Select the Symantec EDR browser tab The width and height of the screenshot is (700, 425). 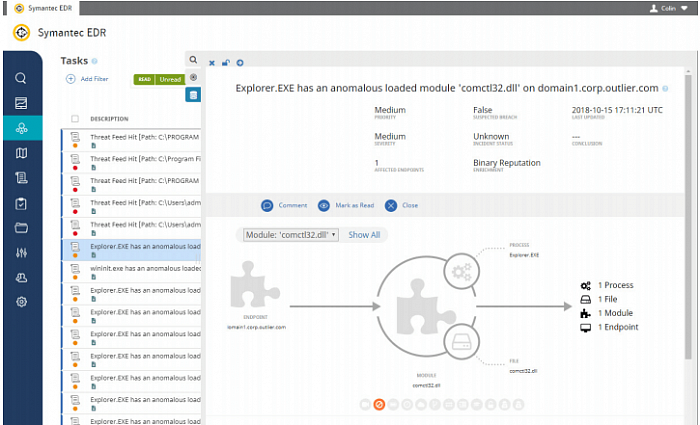click(43, 8)
